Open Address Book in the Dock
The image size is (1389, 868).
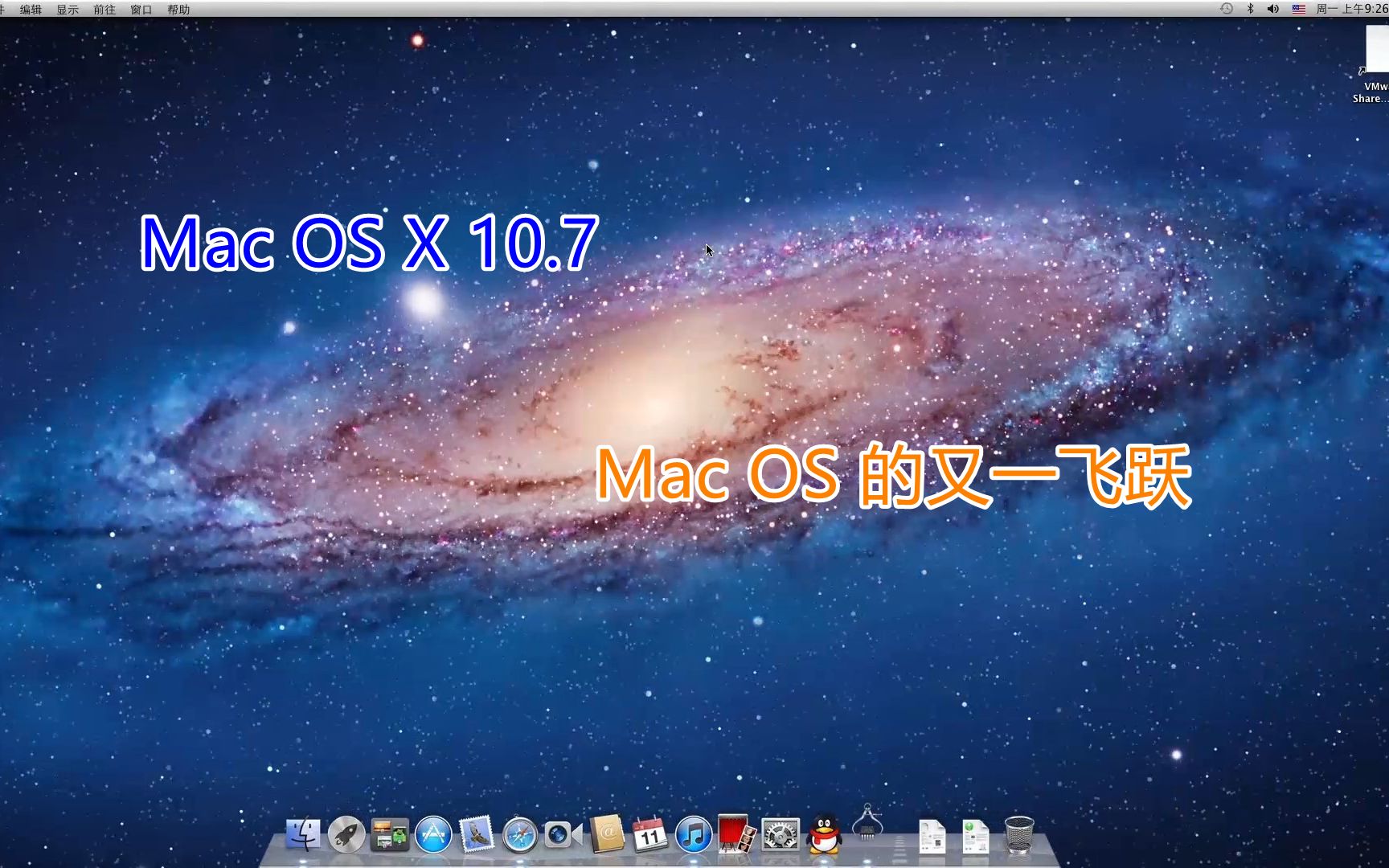click(x=607, y=834)
